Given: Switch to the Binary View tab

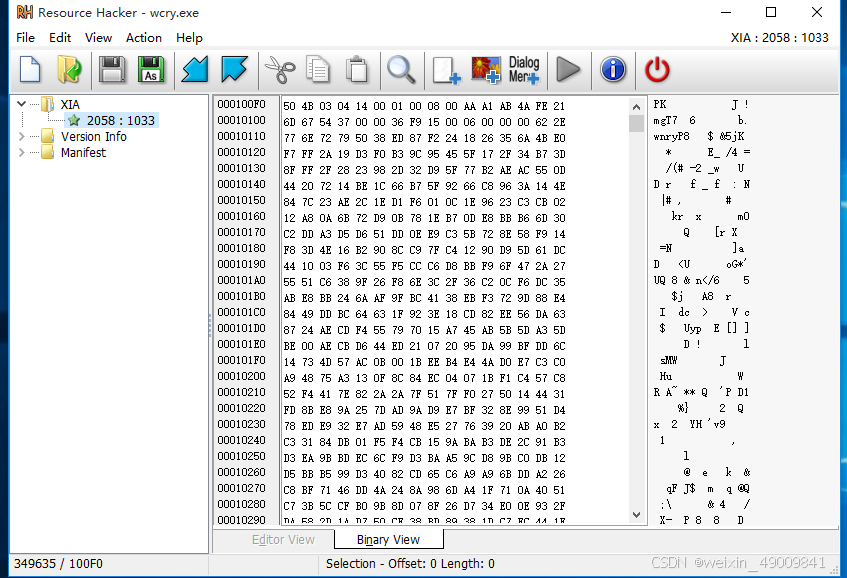Looking at the screenshot, I should pyautogui.click(x=388, y=540).
